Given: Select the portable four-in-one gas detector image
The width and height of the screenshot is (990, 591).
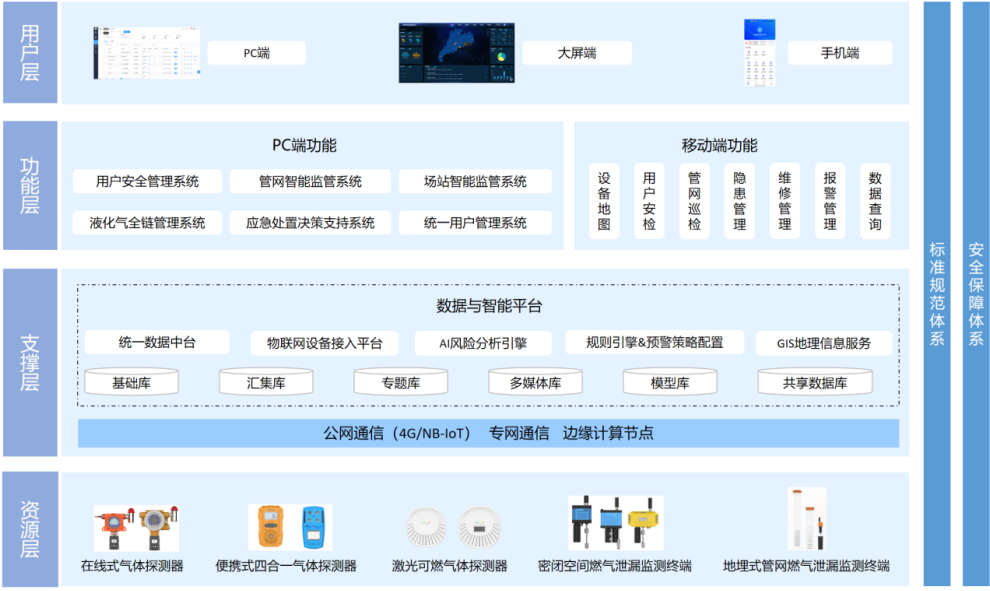Looking at the screenshot, I should 289,527.
